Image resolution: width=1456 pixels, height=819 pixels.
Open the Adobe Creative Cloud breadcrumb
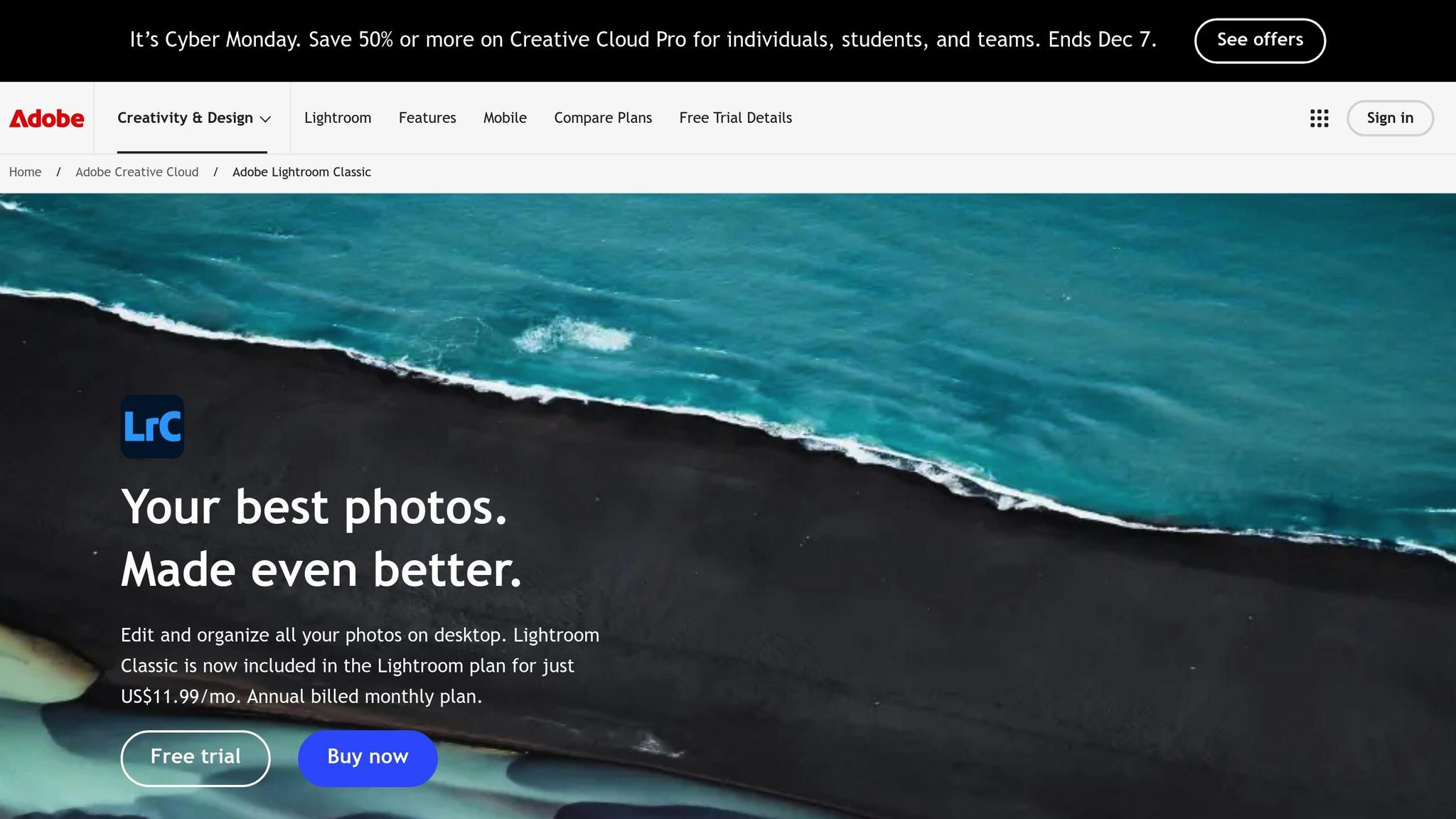point(137,172)
